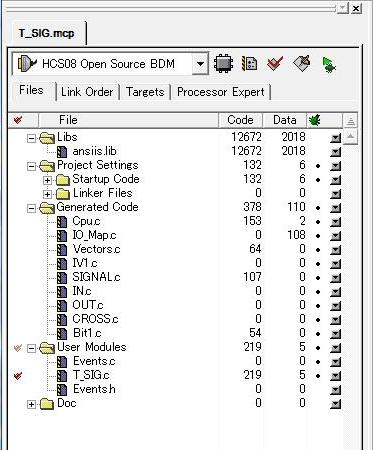Click the scrollbar up arrow
Image resolution: width=373 pixels, height=450 pixels.
[350, 136]
